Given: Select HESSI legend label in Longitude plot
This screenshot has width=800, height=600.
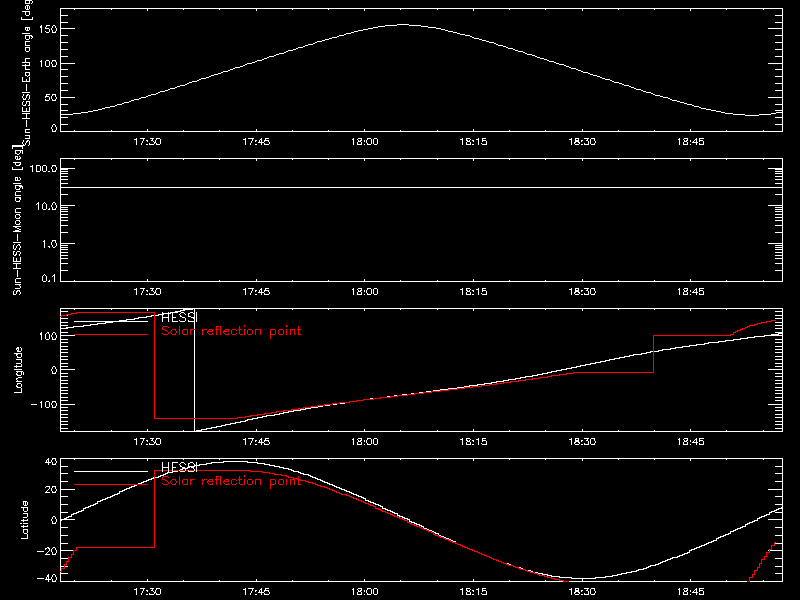Looking at the screenshot, I should [x=179, y=317].
